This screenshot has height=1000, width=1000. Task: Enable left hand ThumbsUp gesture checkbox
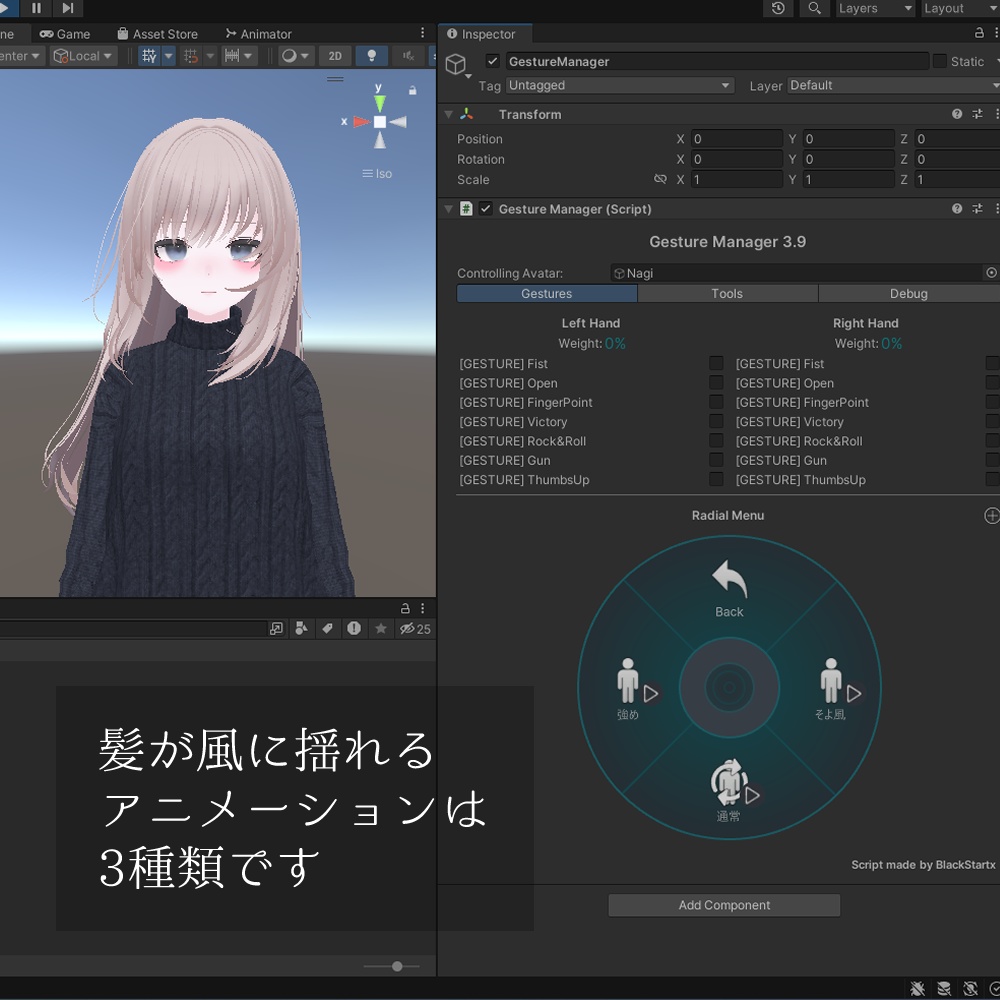716,479
